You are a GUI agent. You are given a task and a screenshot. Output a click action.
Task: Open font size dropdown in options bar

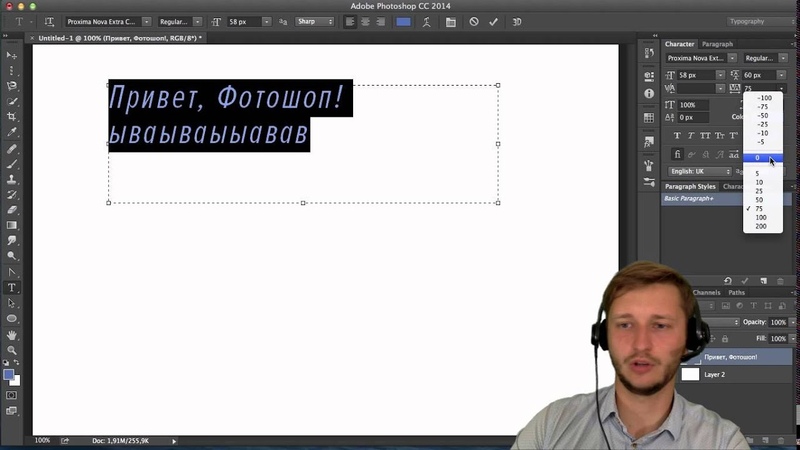pos(266,22)
